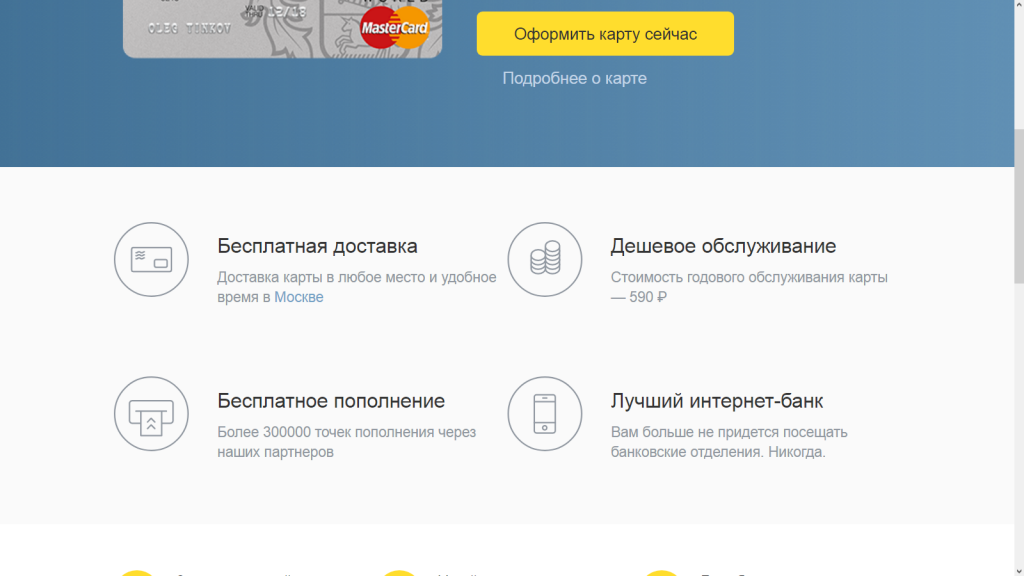Click the first yellow circle at page bottom
The width and height of the screenshot is (1024, 576).
click(136, 573)
